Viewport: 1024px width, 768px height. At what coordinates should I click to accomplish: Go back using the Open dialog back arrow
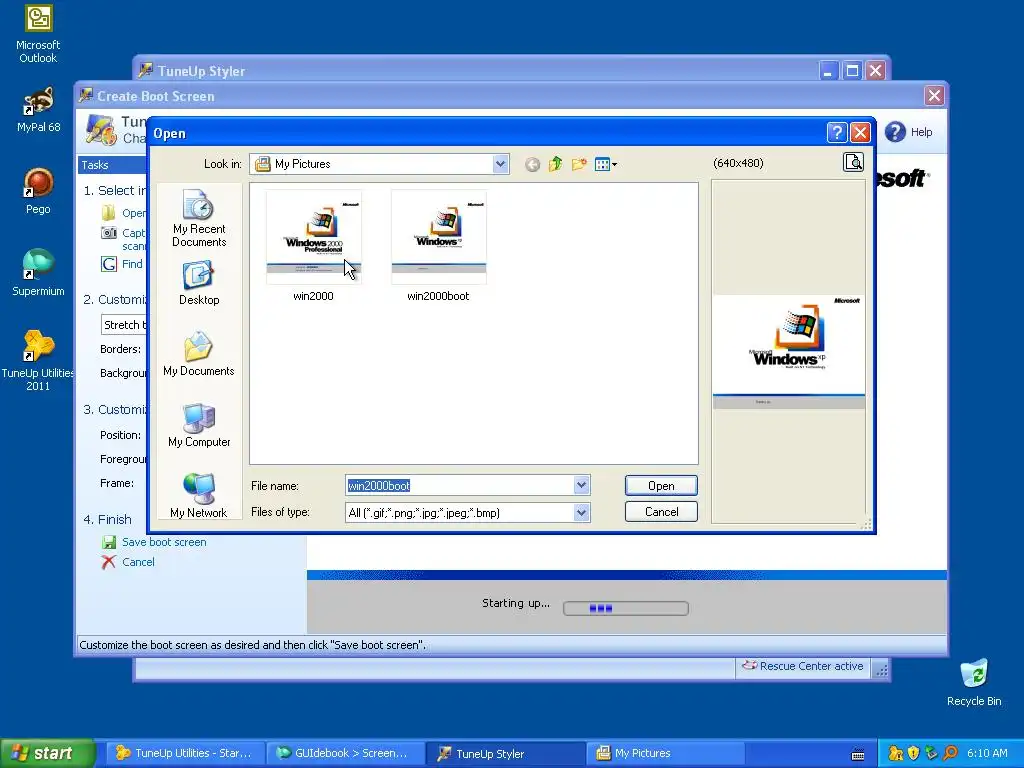(x=532, y=165)
